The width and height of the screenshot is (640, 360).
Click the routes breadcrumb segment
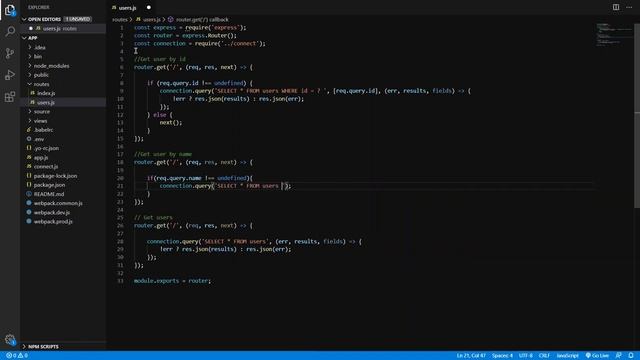tap(120, 20)
